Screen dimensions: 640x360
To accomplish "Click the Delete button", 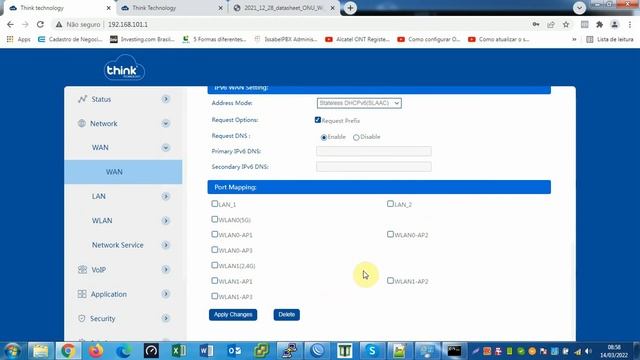I will pos(287,315).
